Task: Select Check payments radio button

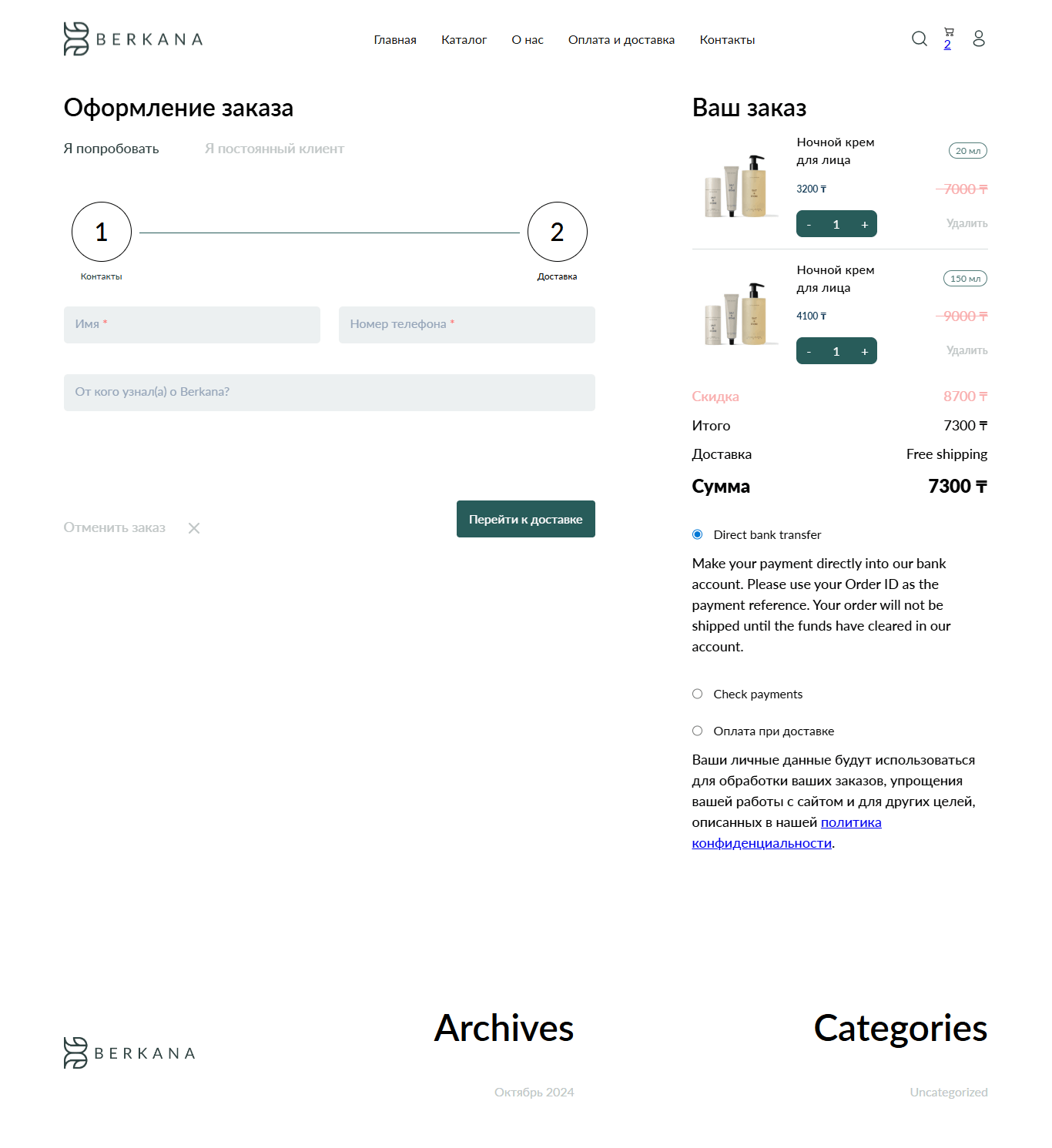Action: coord(697,694)
